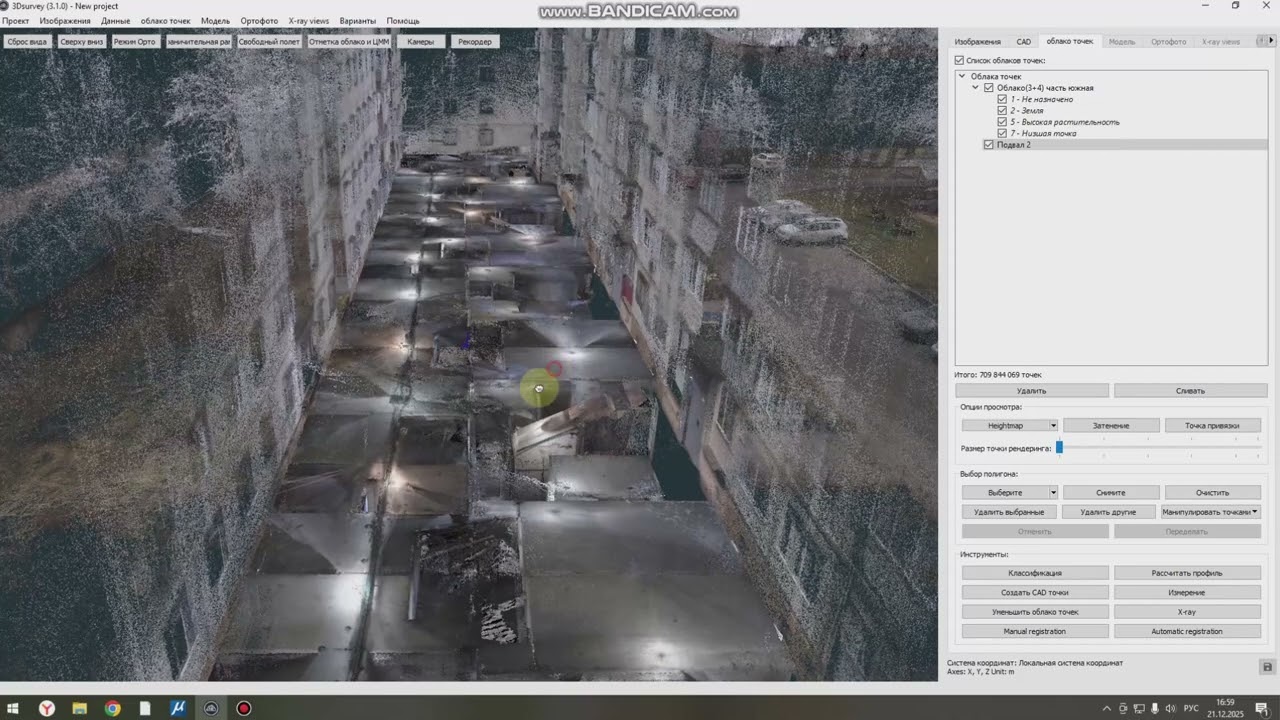Open the Windows Start menu
This screenshot has height=720, width=1280.
pyautogui.click(x=14, y=708)
